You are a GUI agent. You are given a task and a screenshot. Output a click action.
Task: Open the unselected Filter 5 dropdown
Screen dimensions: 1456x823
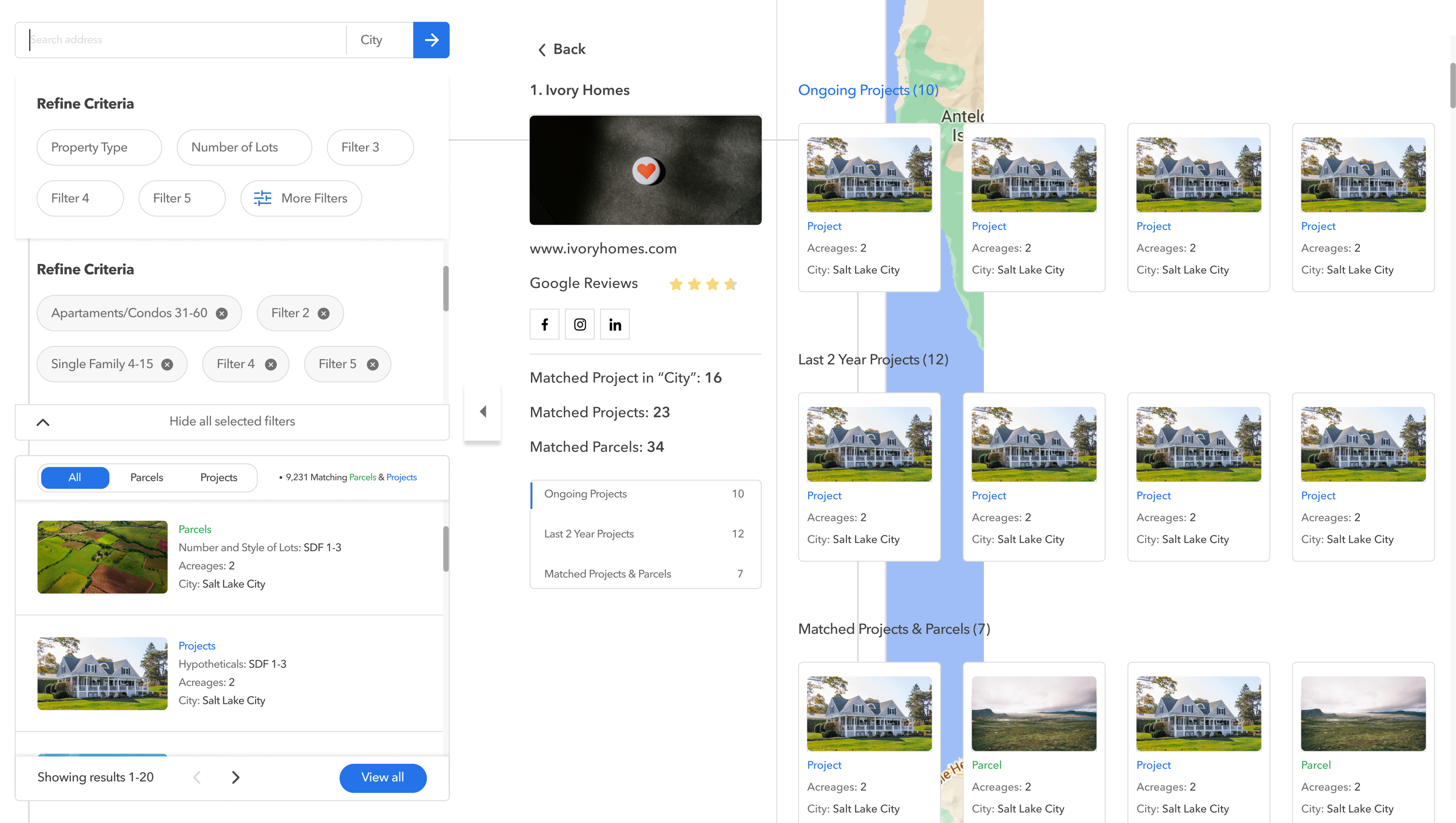[182, 198]
